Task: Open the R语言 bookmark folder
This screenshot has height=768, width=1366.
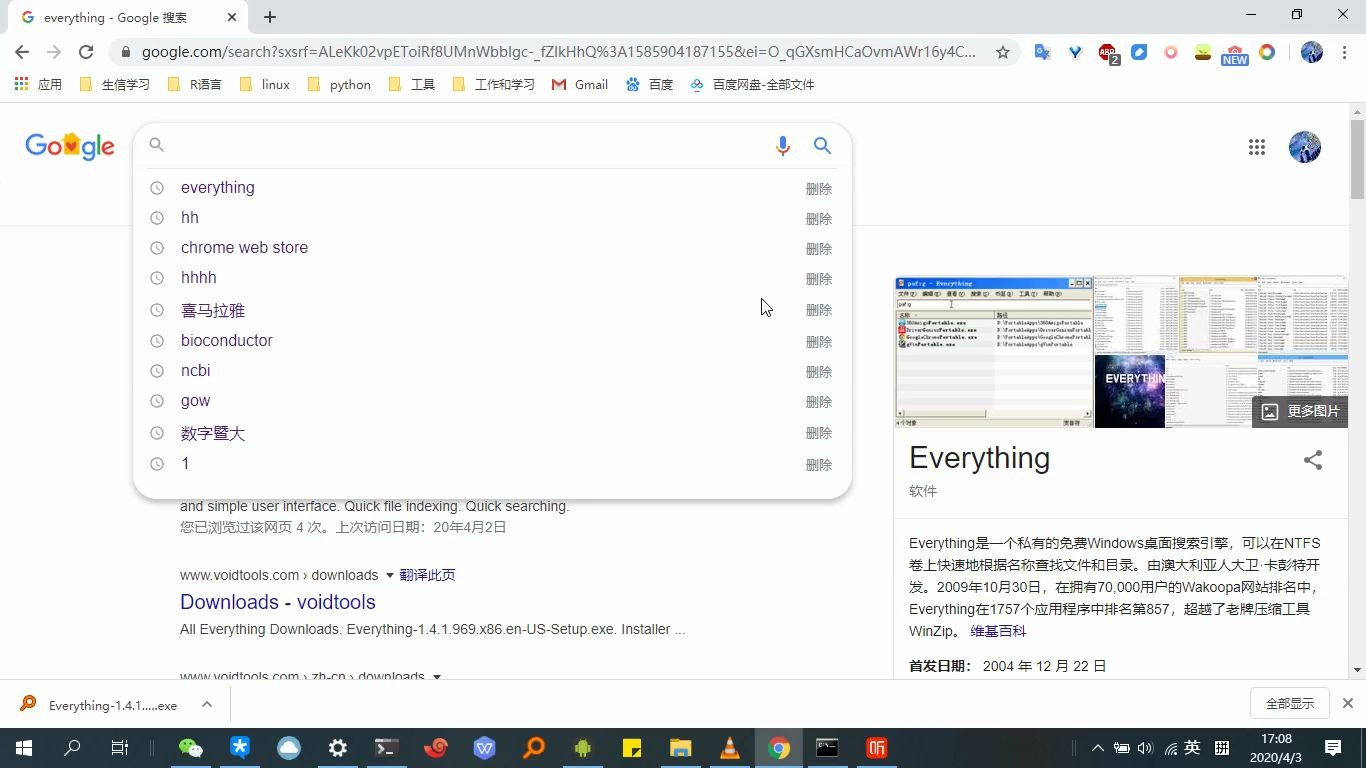Action: [x=195, y=85]
